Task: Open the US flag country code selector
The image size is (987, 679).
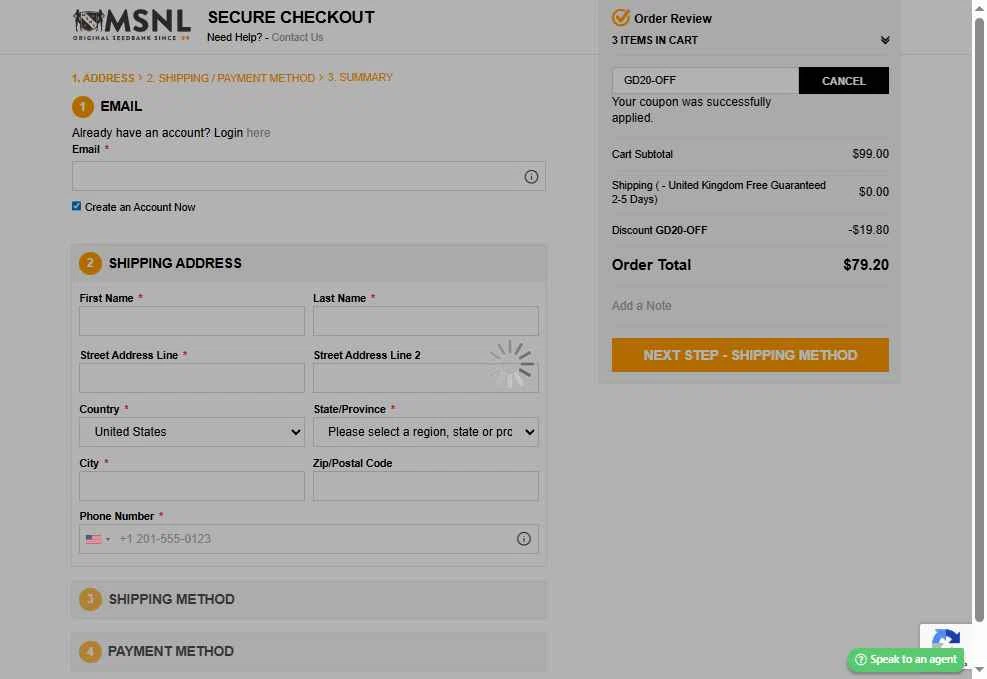Action: coord(98,539)
